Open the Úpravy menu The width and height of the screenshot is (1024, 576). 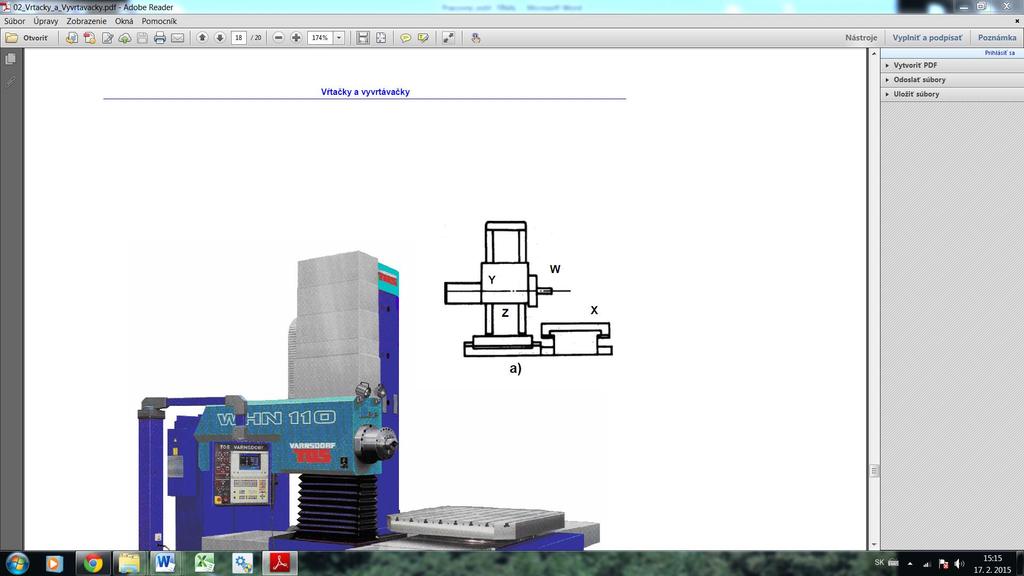pos(46,21)
